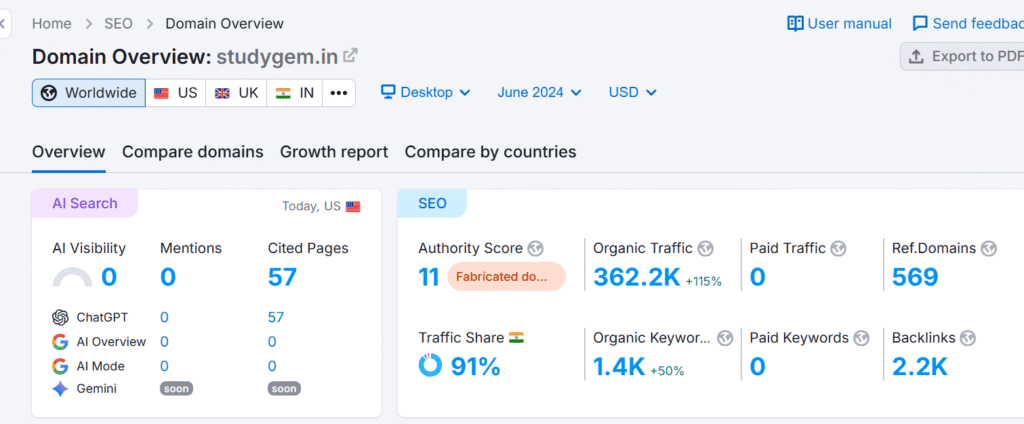Click globe info icon beside Backlinks
The image size is (1024, 424).
[x=968, y=338]
